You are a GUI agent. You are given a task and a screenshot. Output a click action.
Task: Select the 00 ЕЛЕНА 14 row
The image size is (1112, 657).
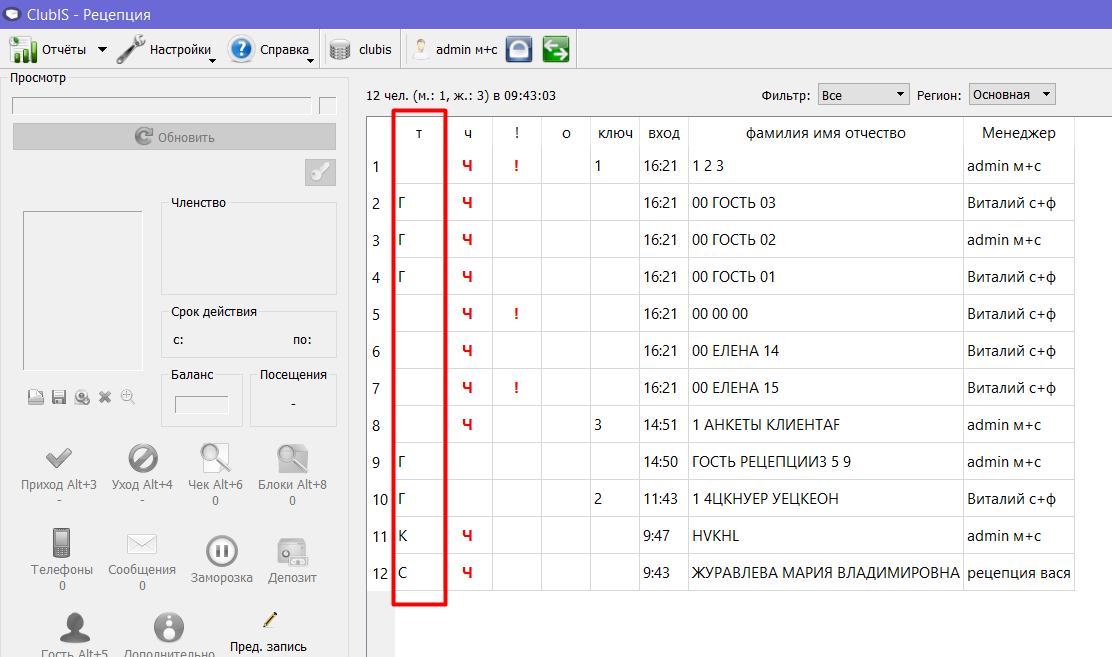(721, 350)
